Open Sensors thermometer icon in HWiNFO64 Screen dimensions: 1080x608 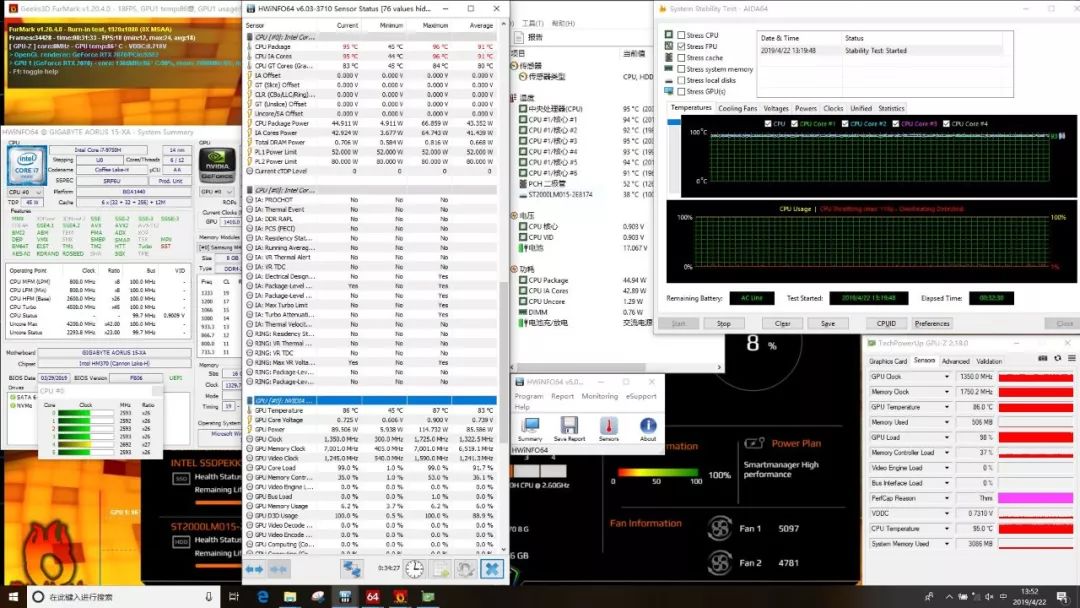[x=608, y=427]
